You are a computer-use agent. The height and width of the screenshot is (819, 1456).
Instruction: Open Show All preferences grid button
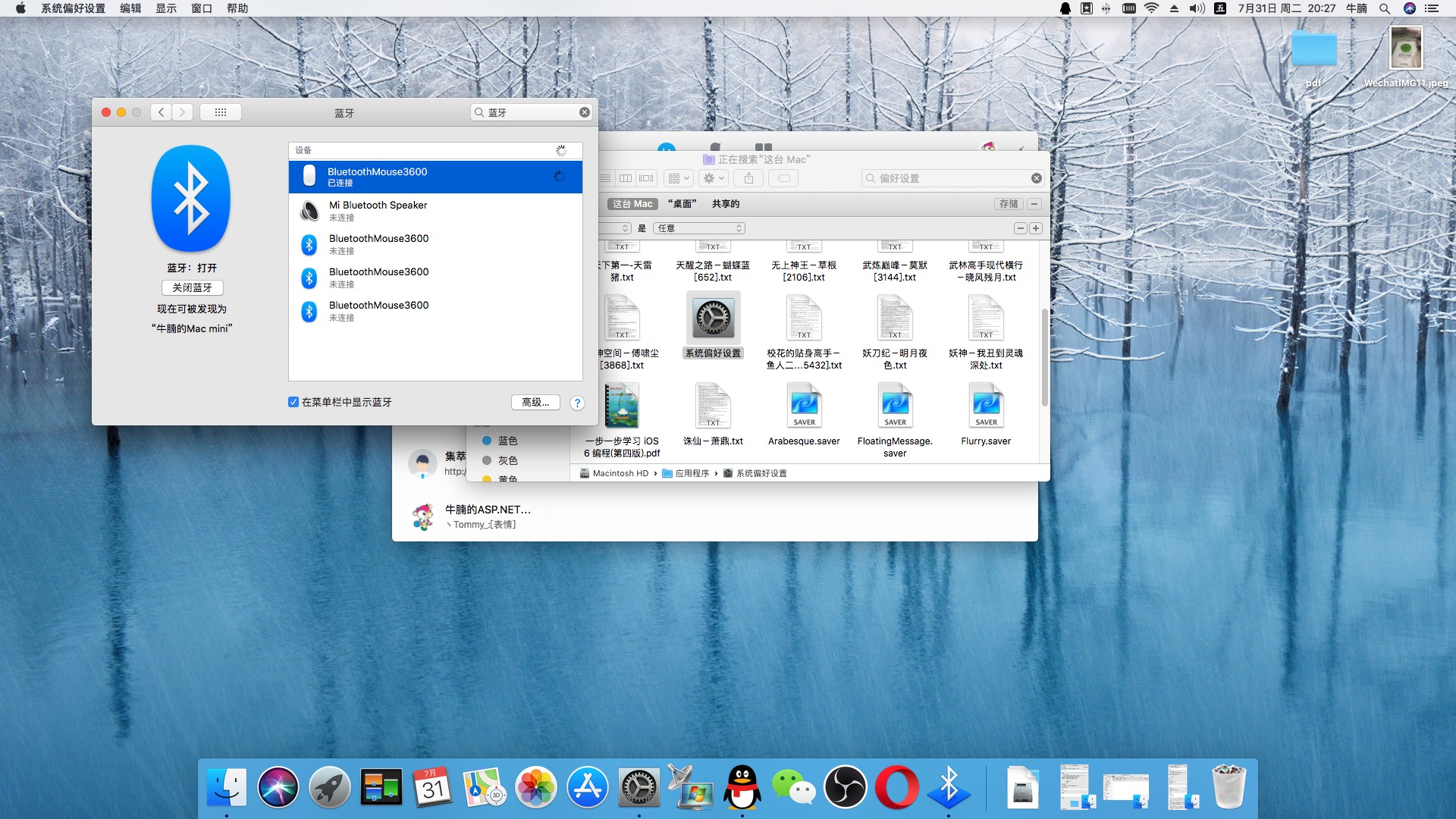click(x=221, y=112)
